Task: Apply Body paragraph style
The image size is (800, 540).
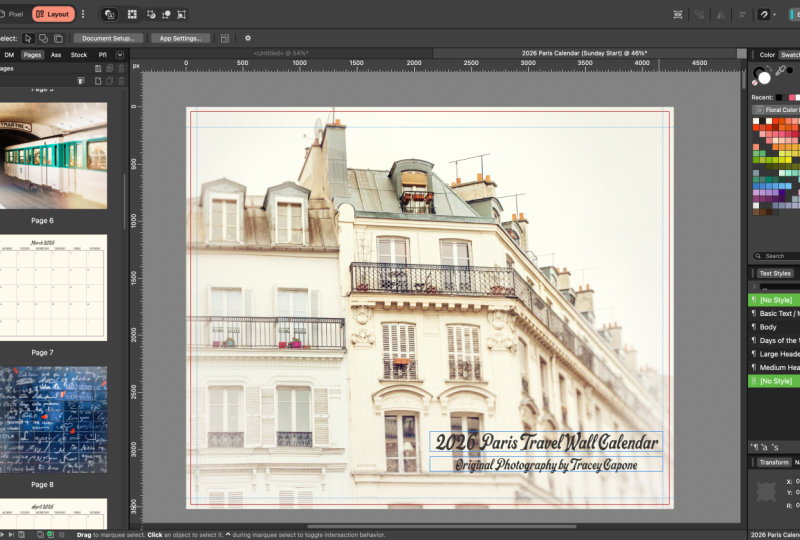Action: (774, 327)
